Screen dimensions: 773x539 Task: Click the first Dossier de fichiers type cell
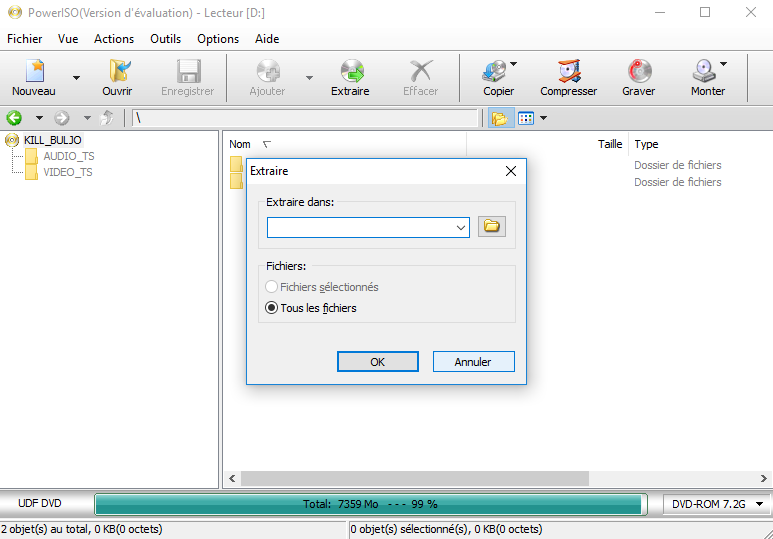tap(677, 165)
